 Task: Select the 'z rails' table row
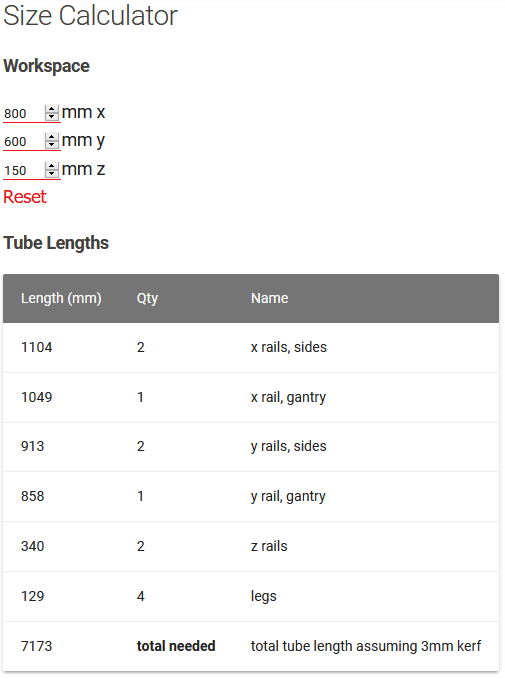(251, 546)
